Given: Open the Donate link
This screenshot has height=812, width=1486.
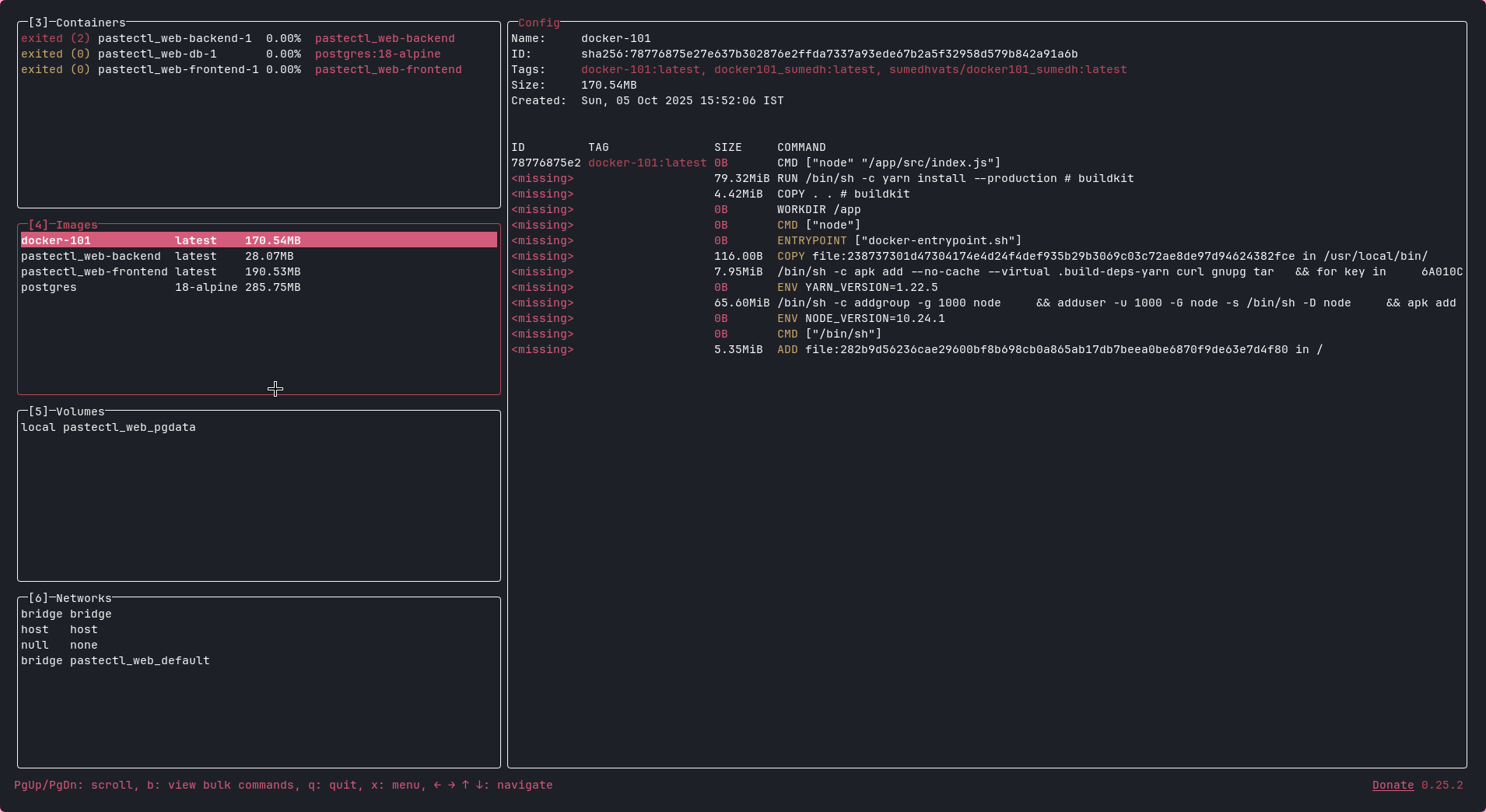Looking at the screenshot, I should click(x=1393, y=785).
